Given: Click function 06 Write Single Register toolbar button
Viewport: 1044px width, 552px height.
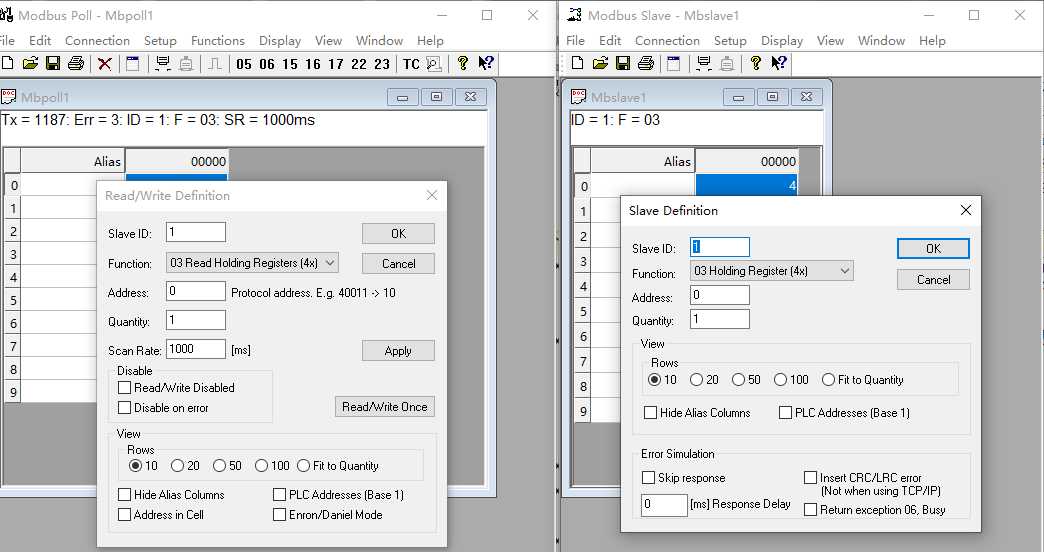Looking at the screenshot, I should point(266,64).
